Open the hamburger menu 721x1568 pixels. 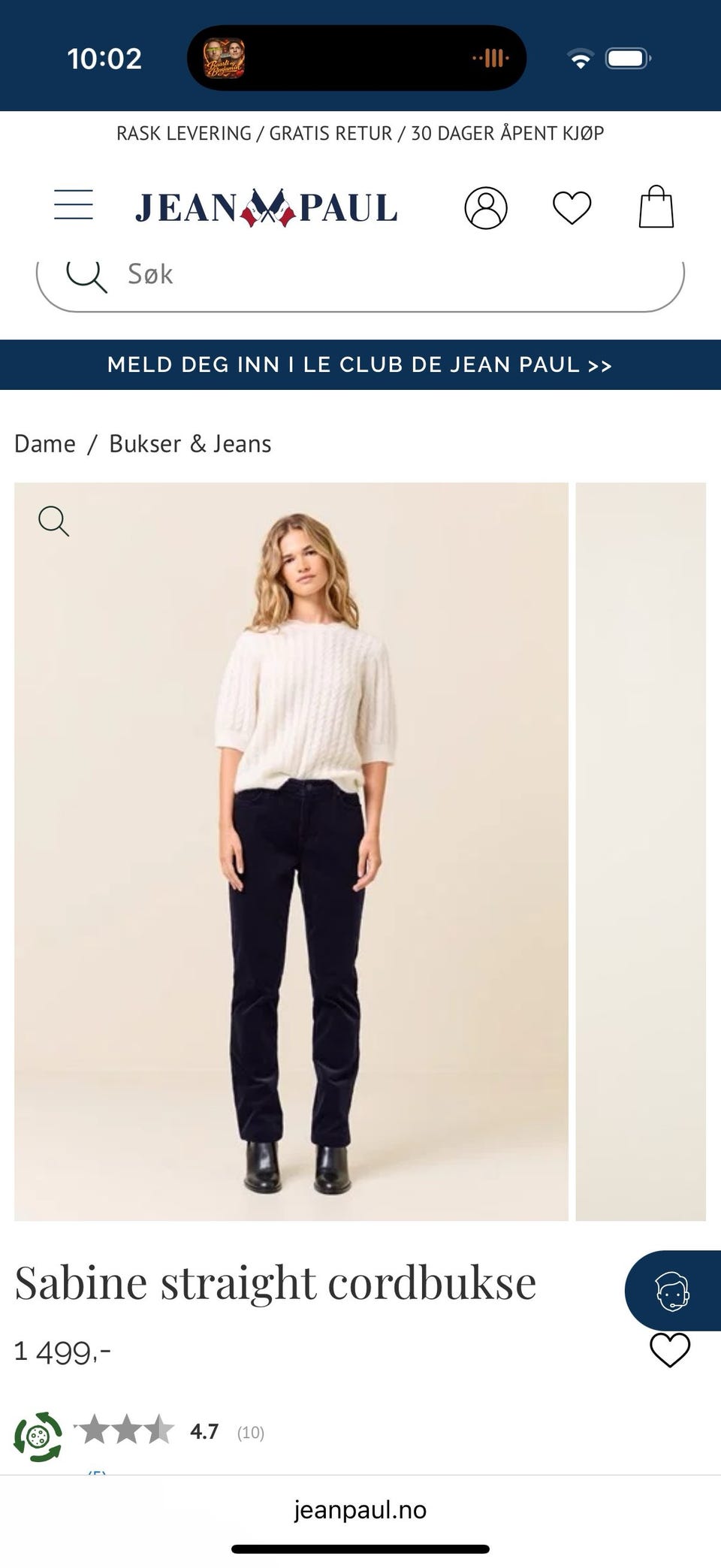(74, 205)
